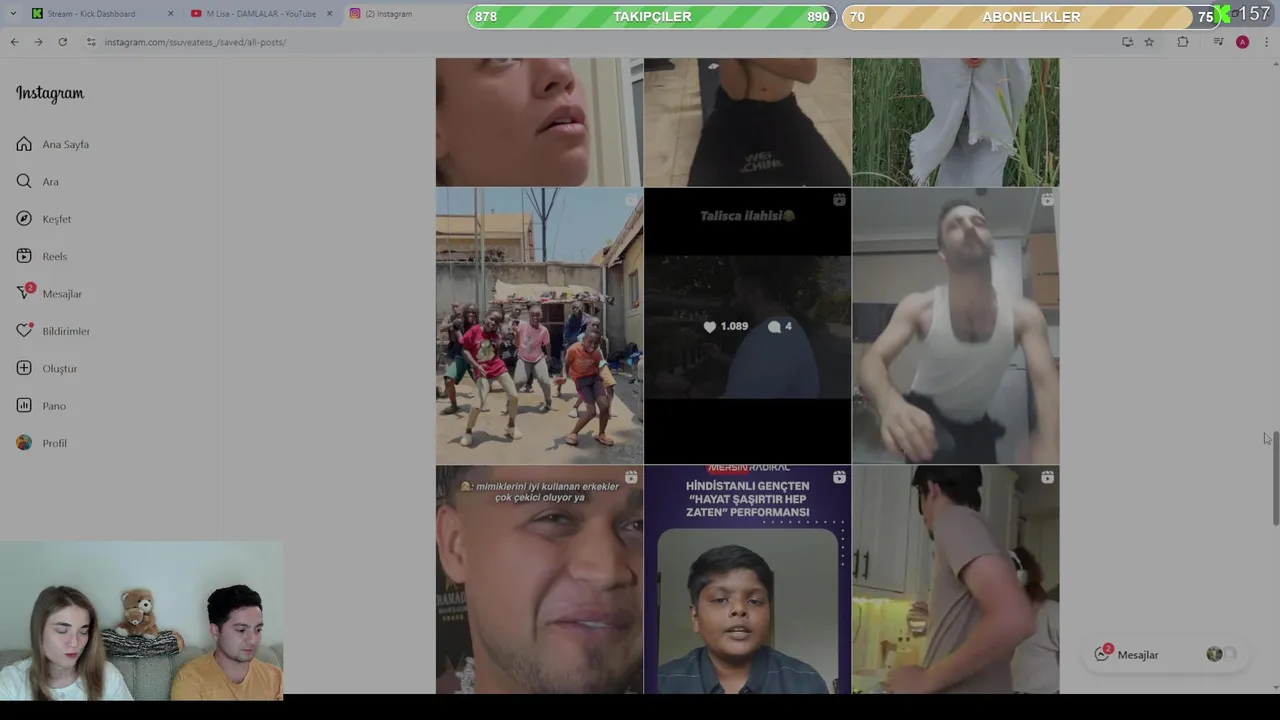Open Mesajlar in the left sidebar
Viewport: 1280px width, 720px height.
pos(49,293)
